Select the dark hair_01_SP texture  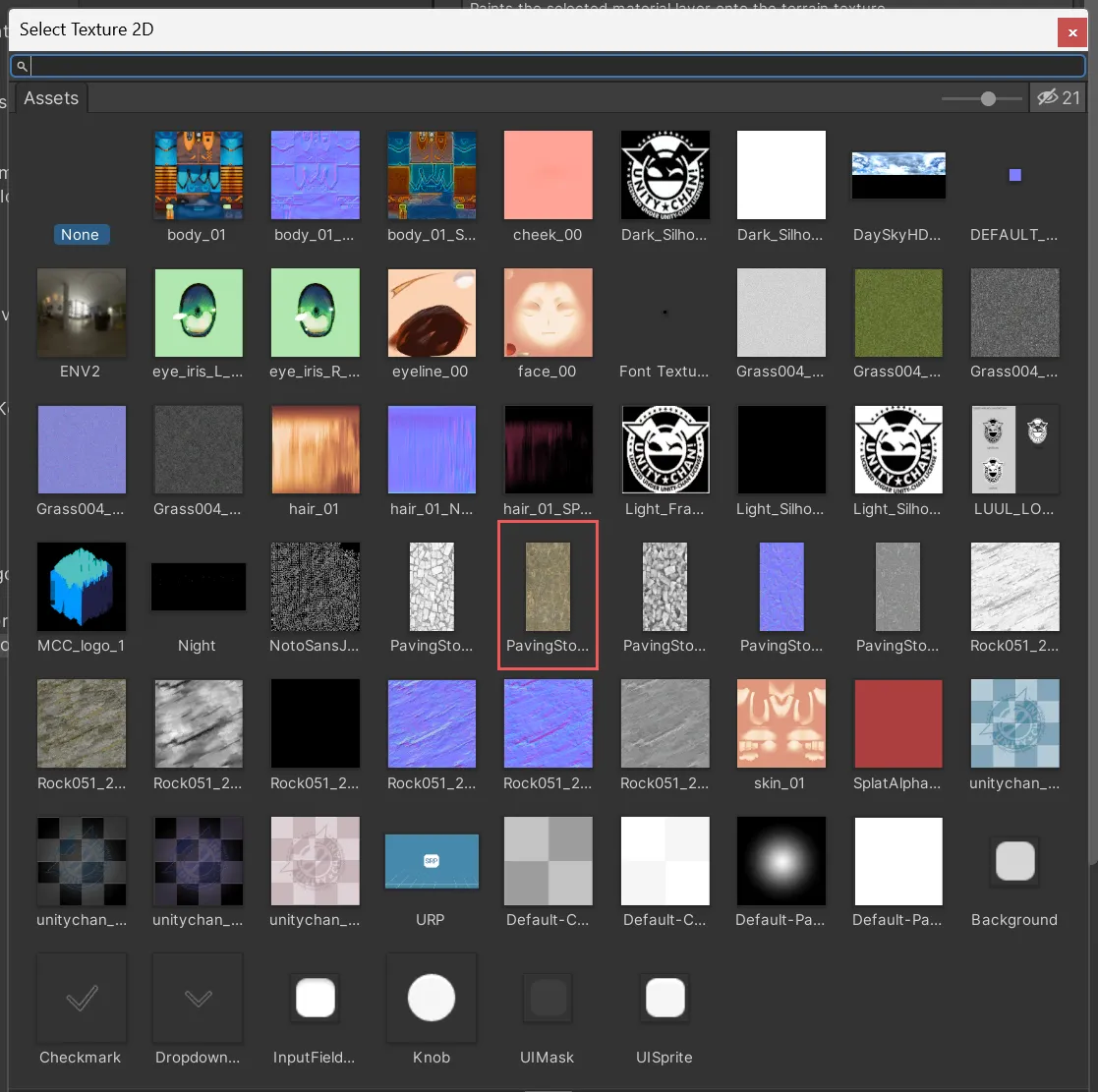point(548,449)
